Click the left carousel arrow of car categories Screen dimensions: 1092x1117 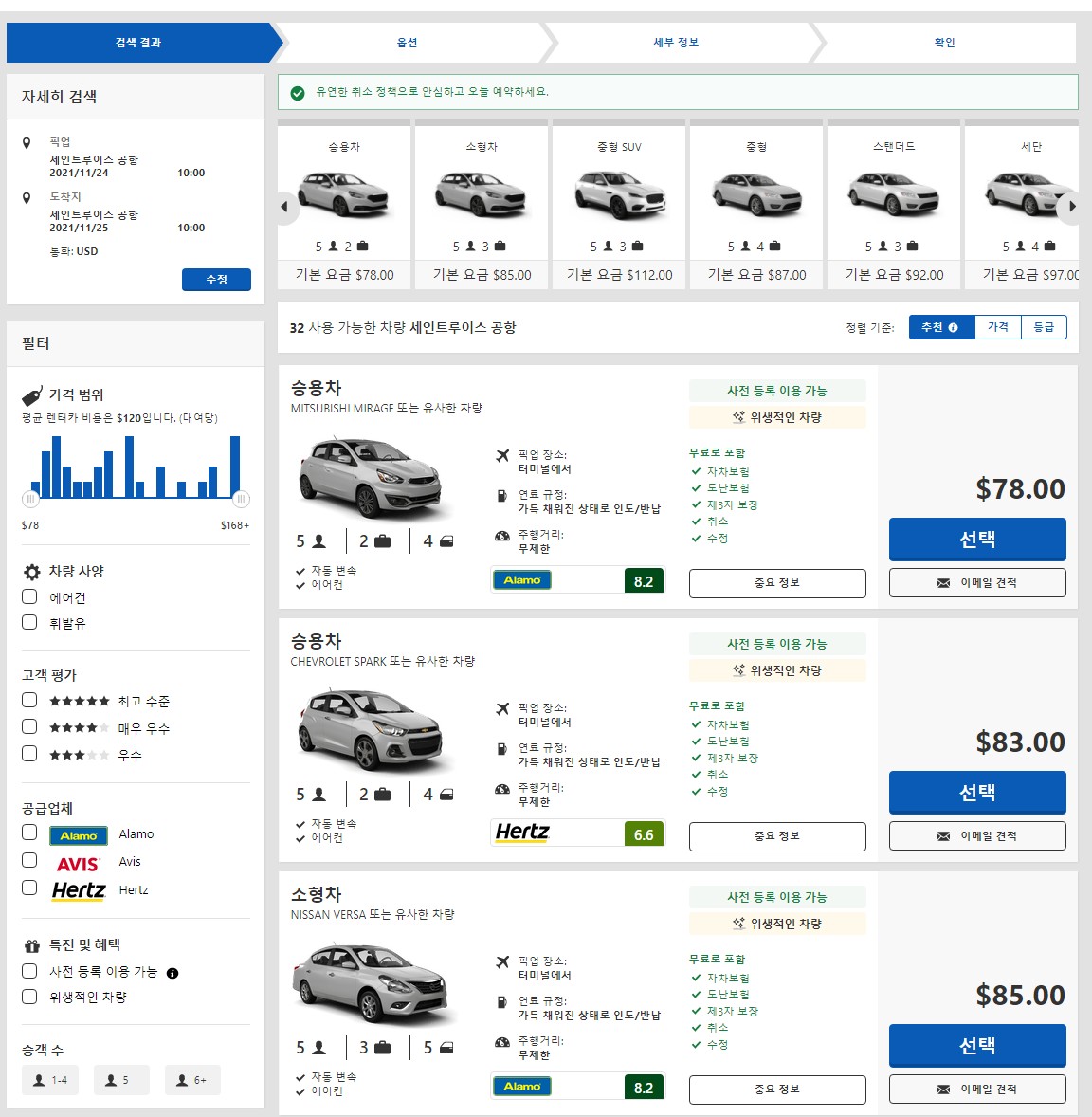click(x=285, y=208)
